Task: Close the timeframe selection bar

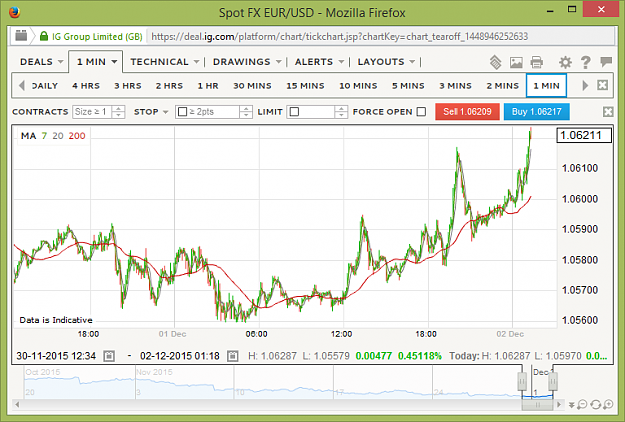Action: pos(603,85)
